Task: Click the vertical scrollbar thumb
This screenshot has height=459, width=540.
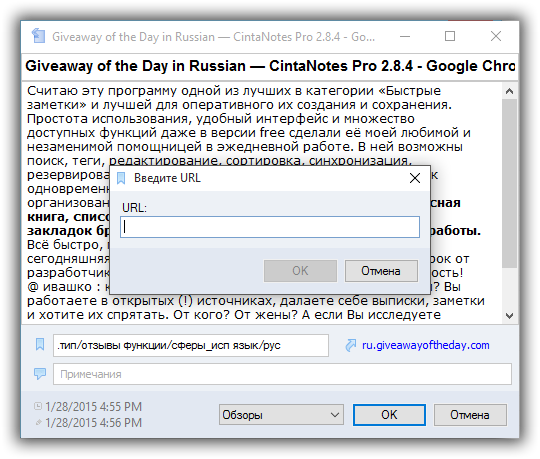Action: [x=509, y=183]
